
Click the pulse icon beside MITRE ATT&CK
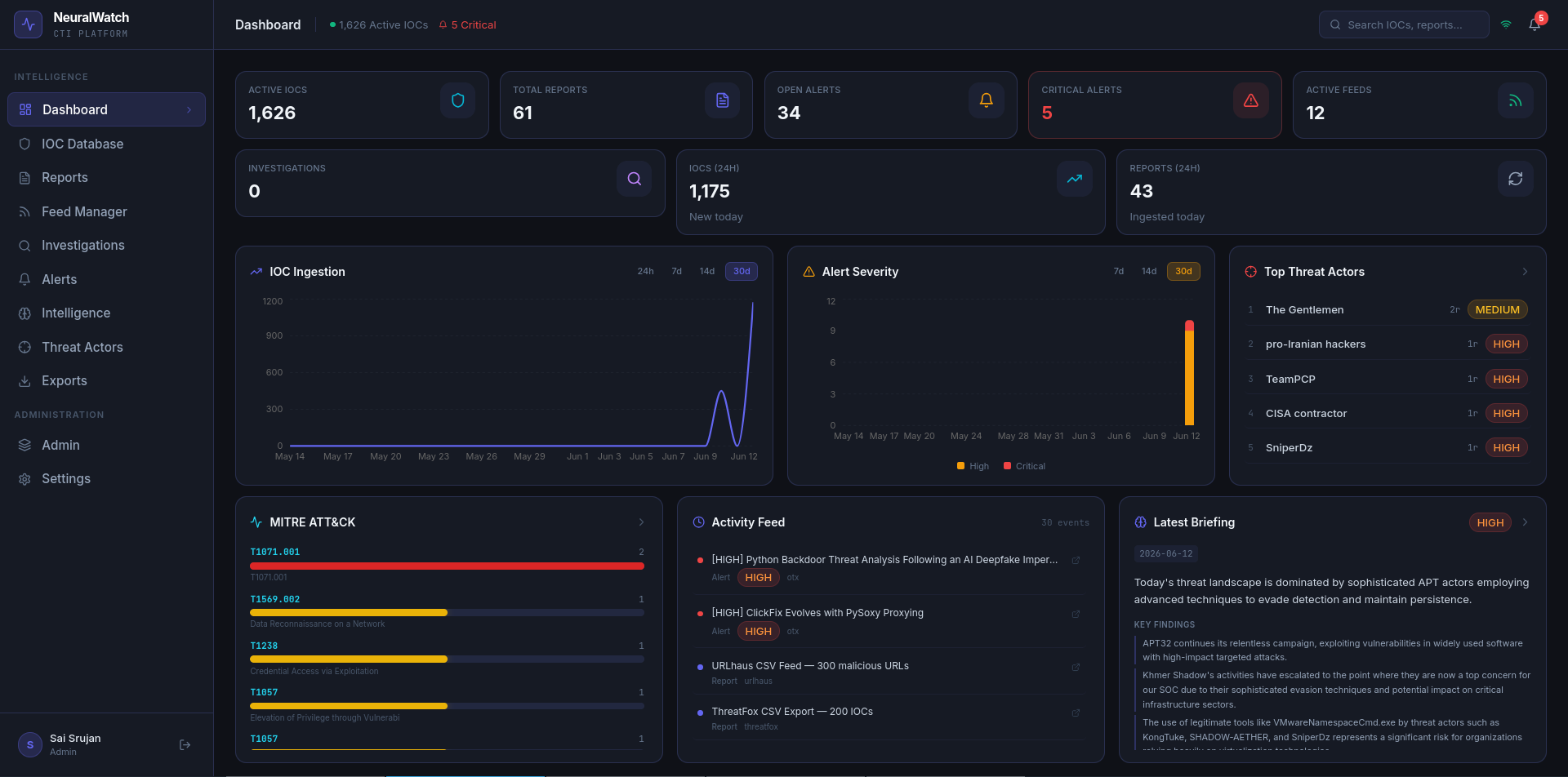coord(256,522)
